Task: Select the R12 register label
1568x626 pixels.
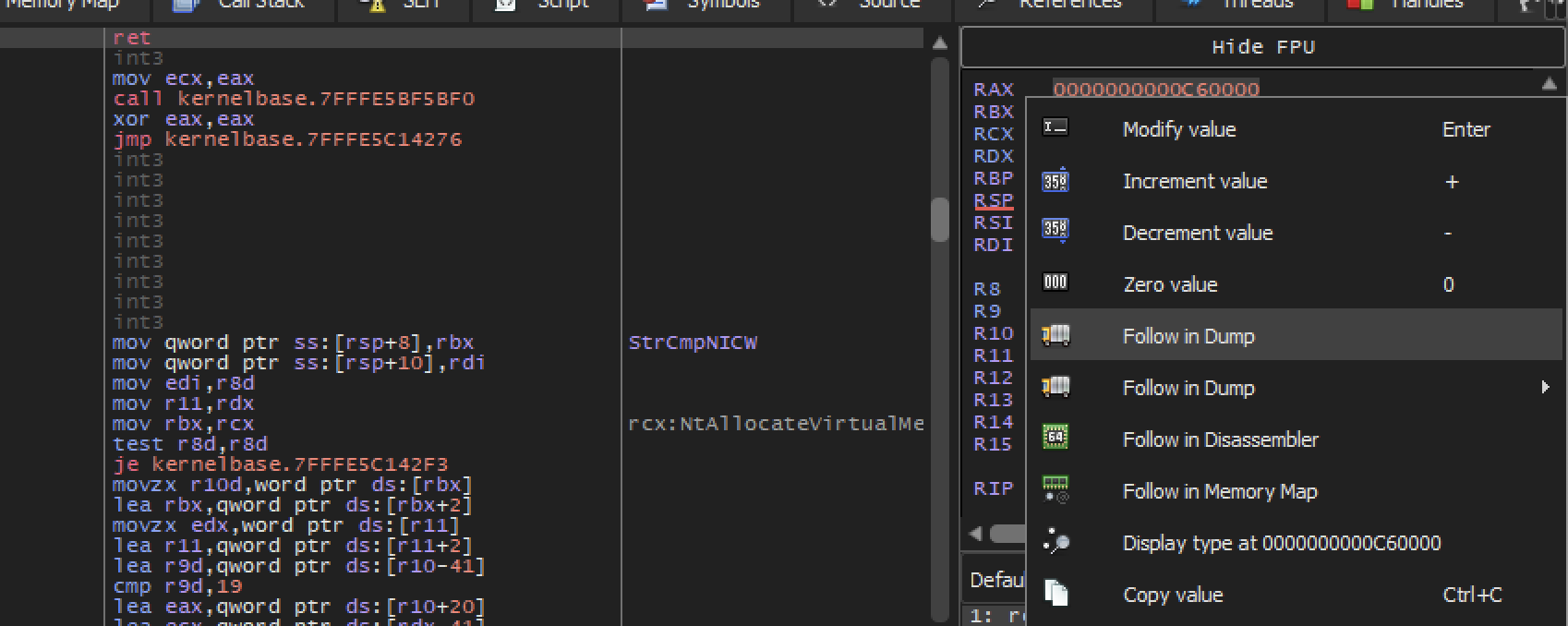Action: tap(994, 378)
